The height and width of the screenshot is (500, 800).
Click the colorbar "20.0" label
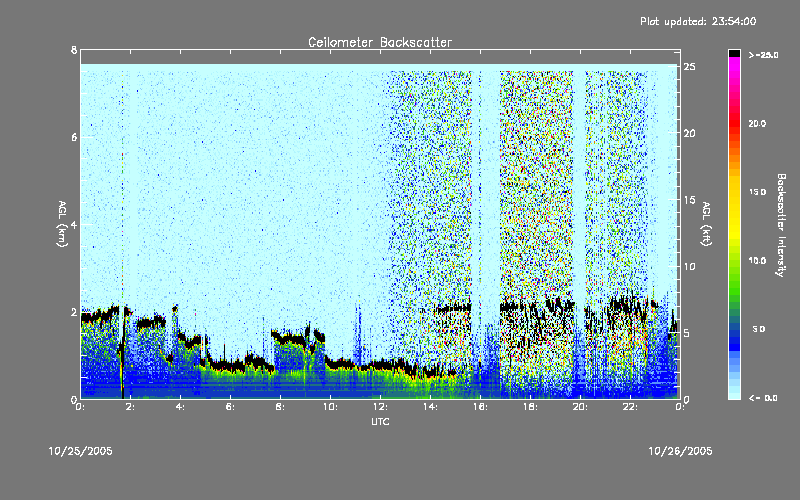click(x=757, y=123)
